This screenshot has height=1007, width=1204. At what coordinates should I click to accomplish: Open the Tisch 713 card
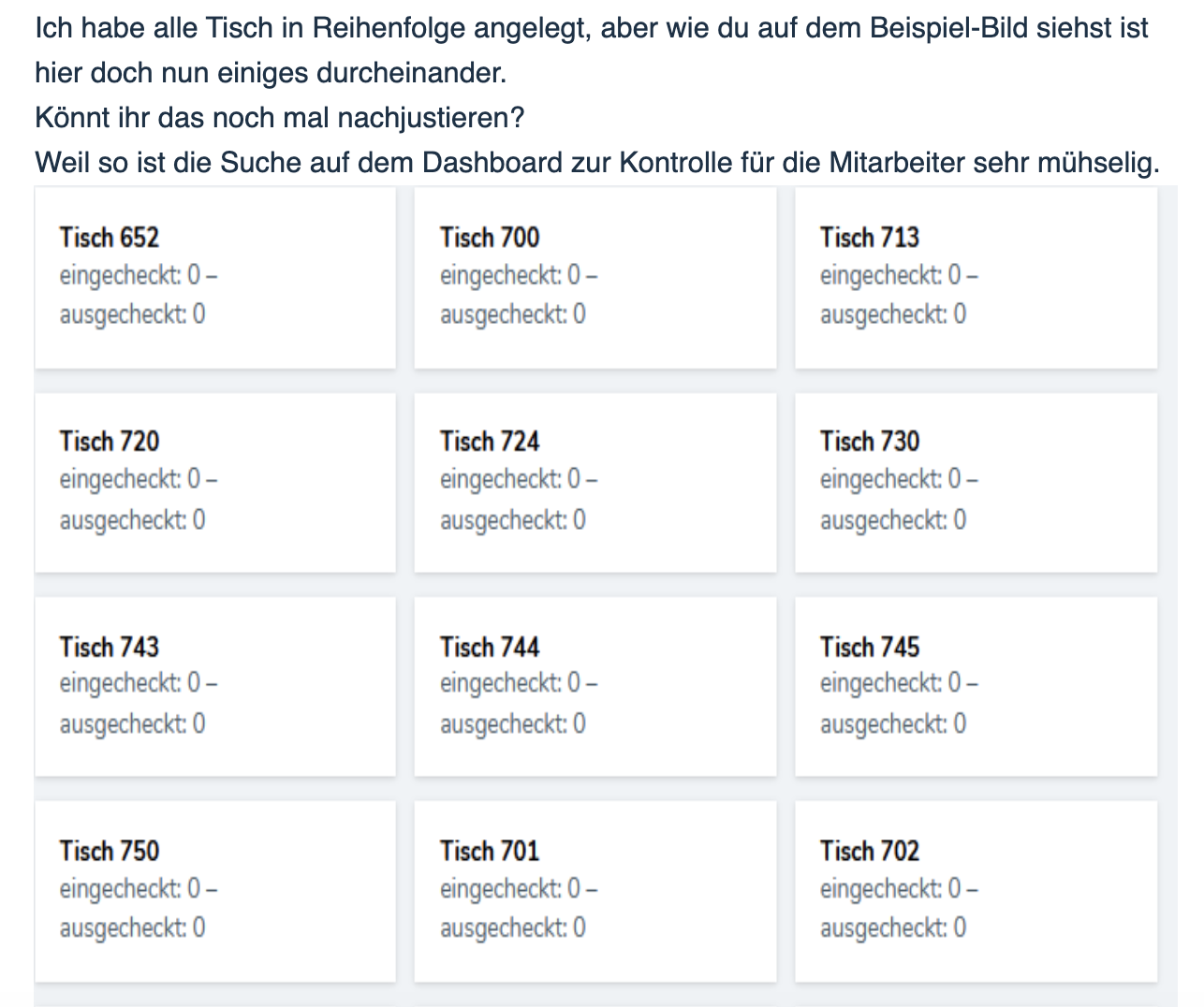pos(976,277)
